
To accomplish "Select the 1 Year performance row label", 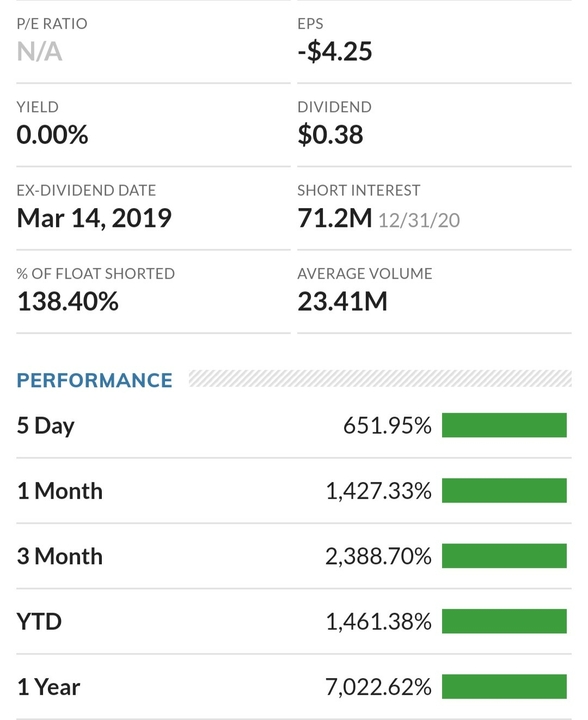I will 48,687.
